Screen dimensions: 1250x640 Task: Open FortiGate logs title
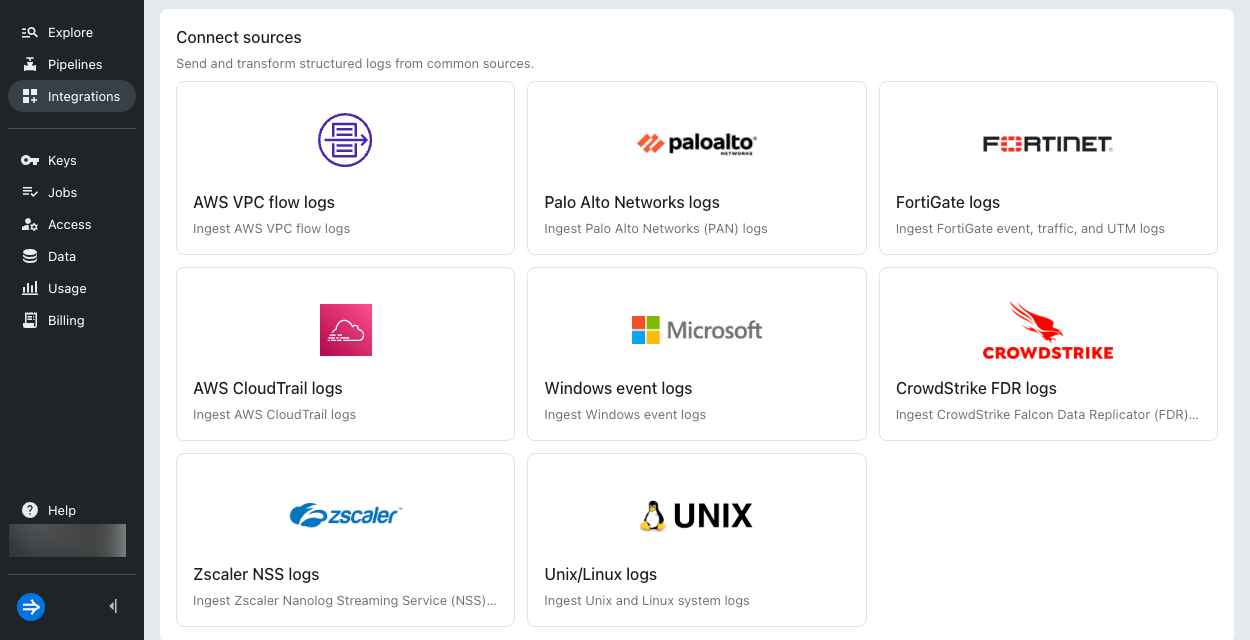pyautogui.click(x=948, y=202)
